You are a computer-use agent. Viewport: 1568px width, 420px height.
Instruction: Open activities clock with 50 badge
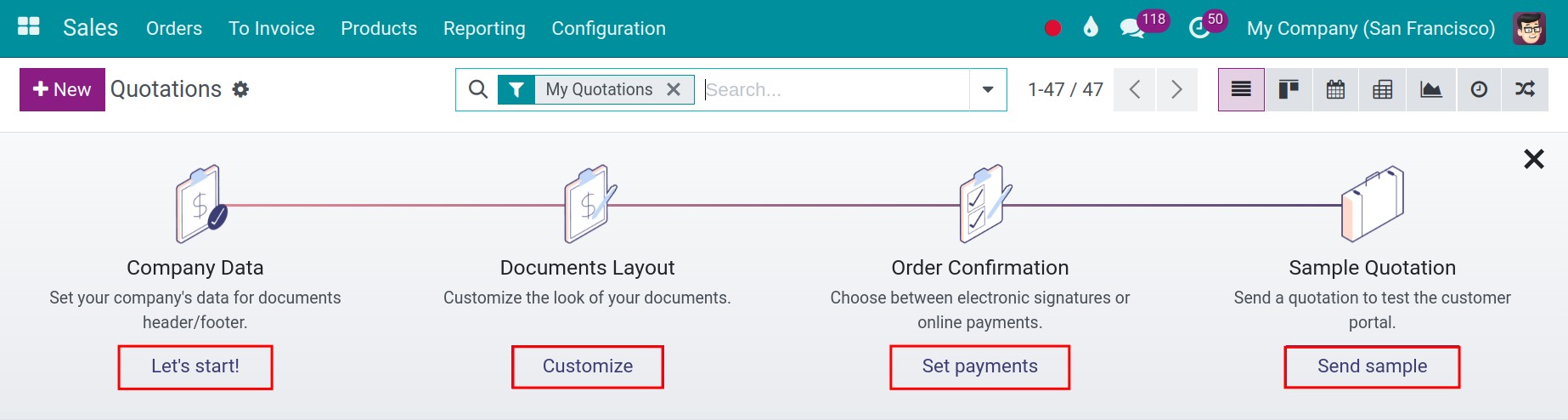1207,26
